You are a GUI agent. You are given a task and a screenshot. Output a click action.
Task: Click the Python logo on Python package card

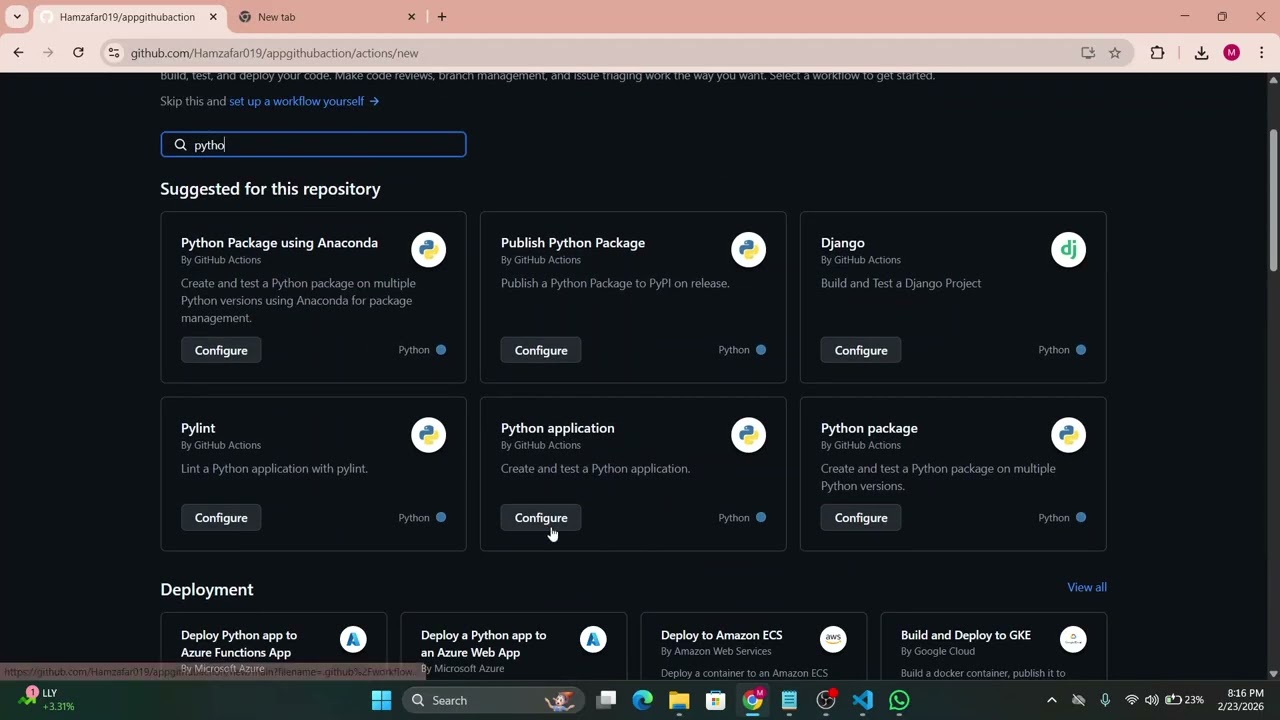click(x=1068, y=435)
